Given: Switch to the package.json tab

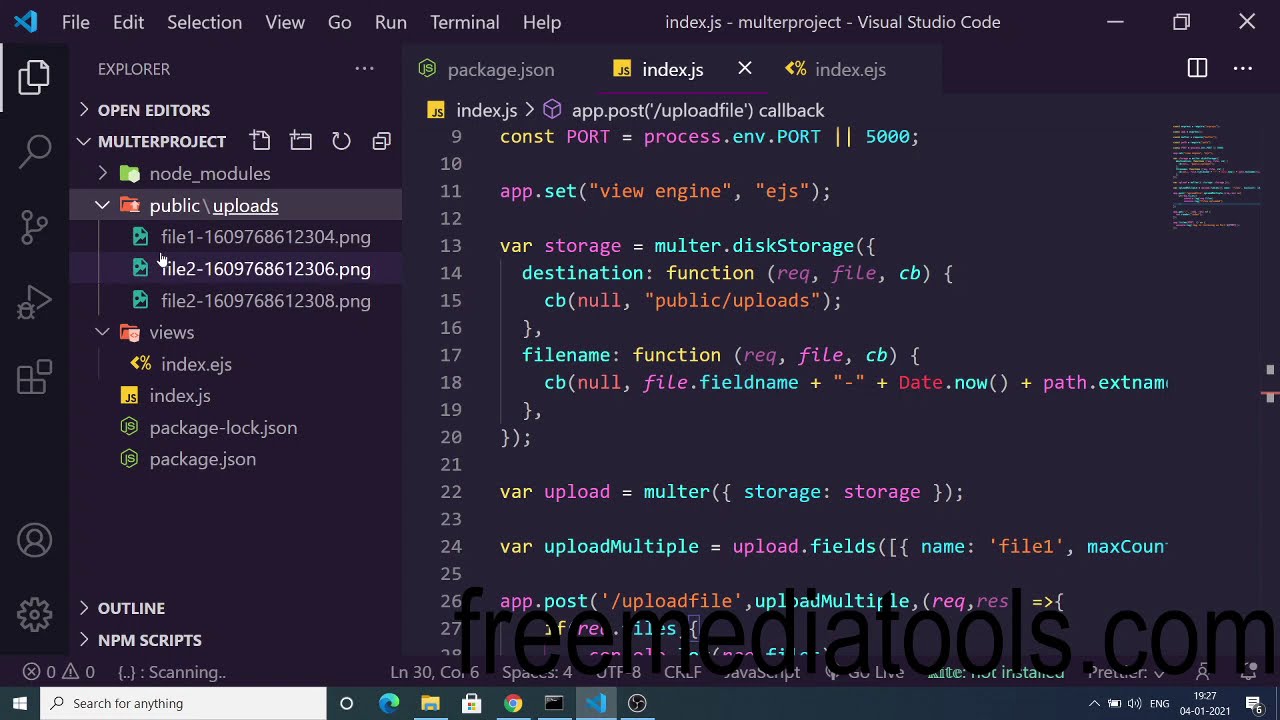Looking at the screenshot, I should [x=500, y=70].
